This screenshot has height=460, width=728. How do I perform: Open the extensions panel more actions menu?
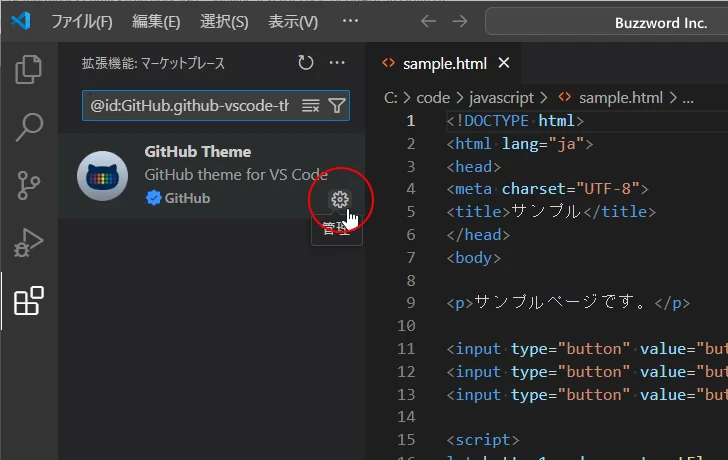[x=337, y=63]
